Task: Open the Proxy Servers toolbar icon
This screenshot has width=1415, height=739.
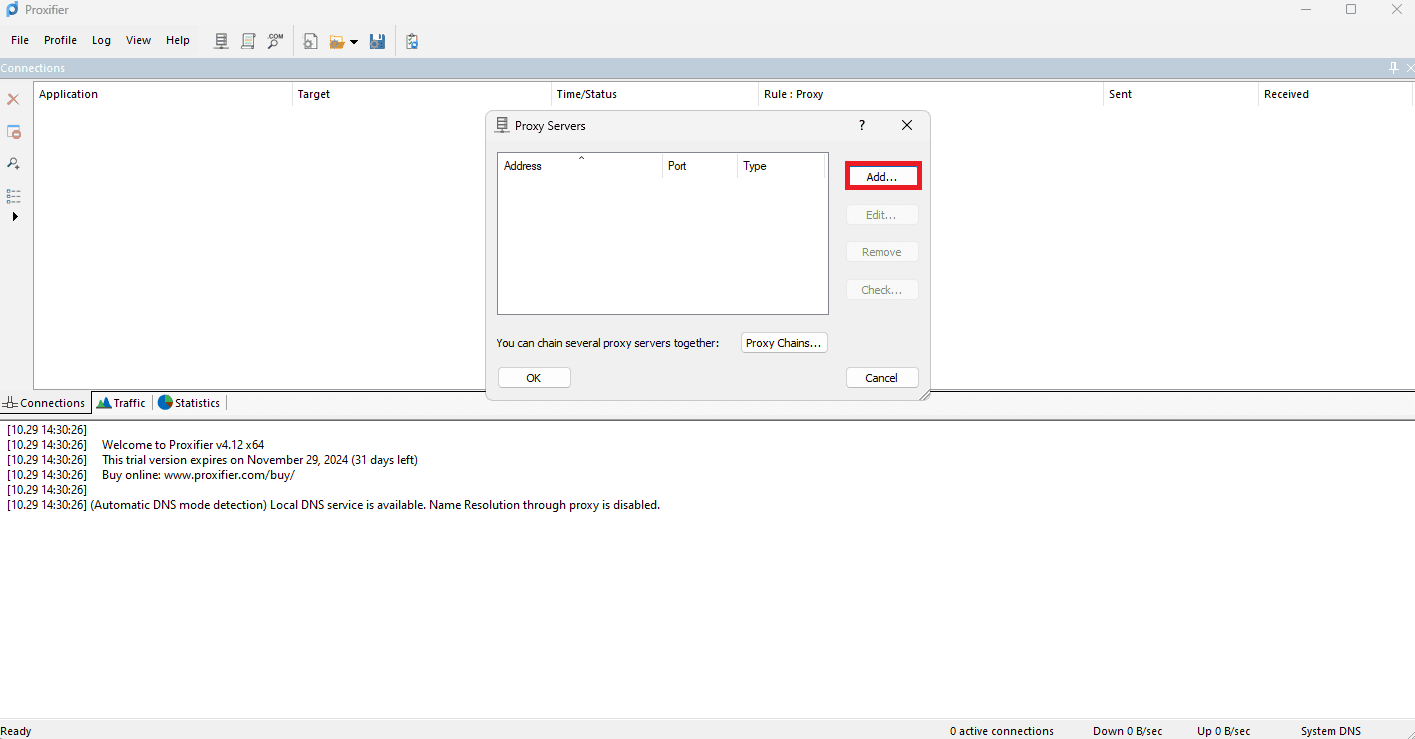Action: coord(220,41)
